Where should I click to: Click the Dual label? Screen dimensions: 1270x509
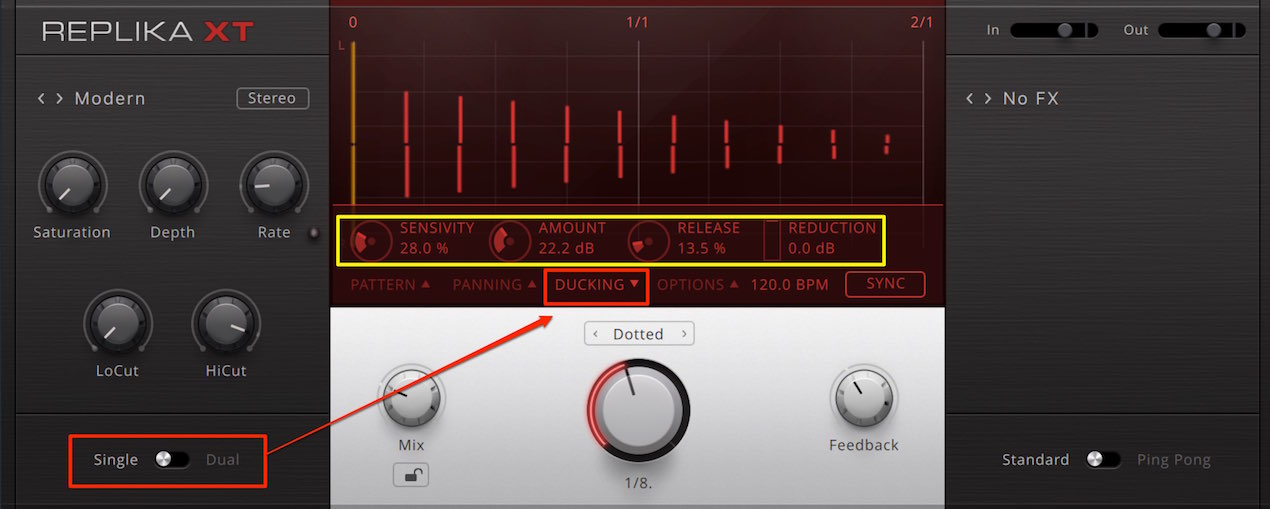click(223, 460)
